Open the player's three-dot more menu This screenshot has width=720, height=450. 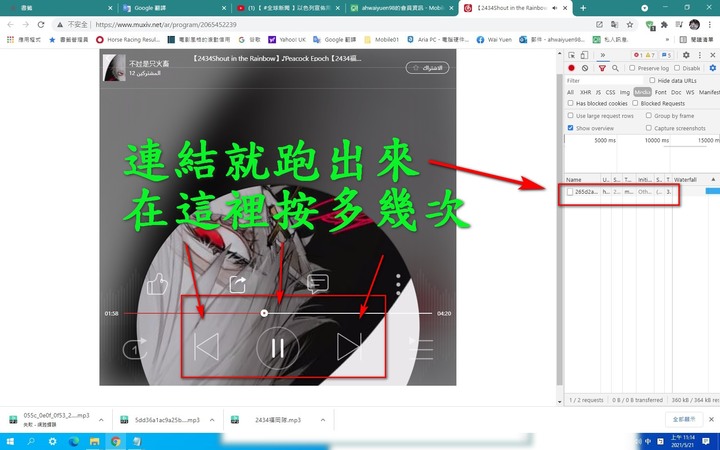tap(398, 284)
